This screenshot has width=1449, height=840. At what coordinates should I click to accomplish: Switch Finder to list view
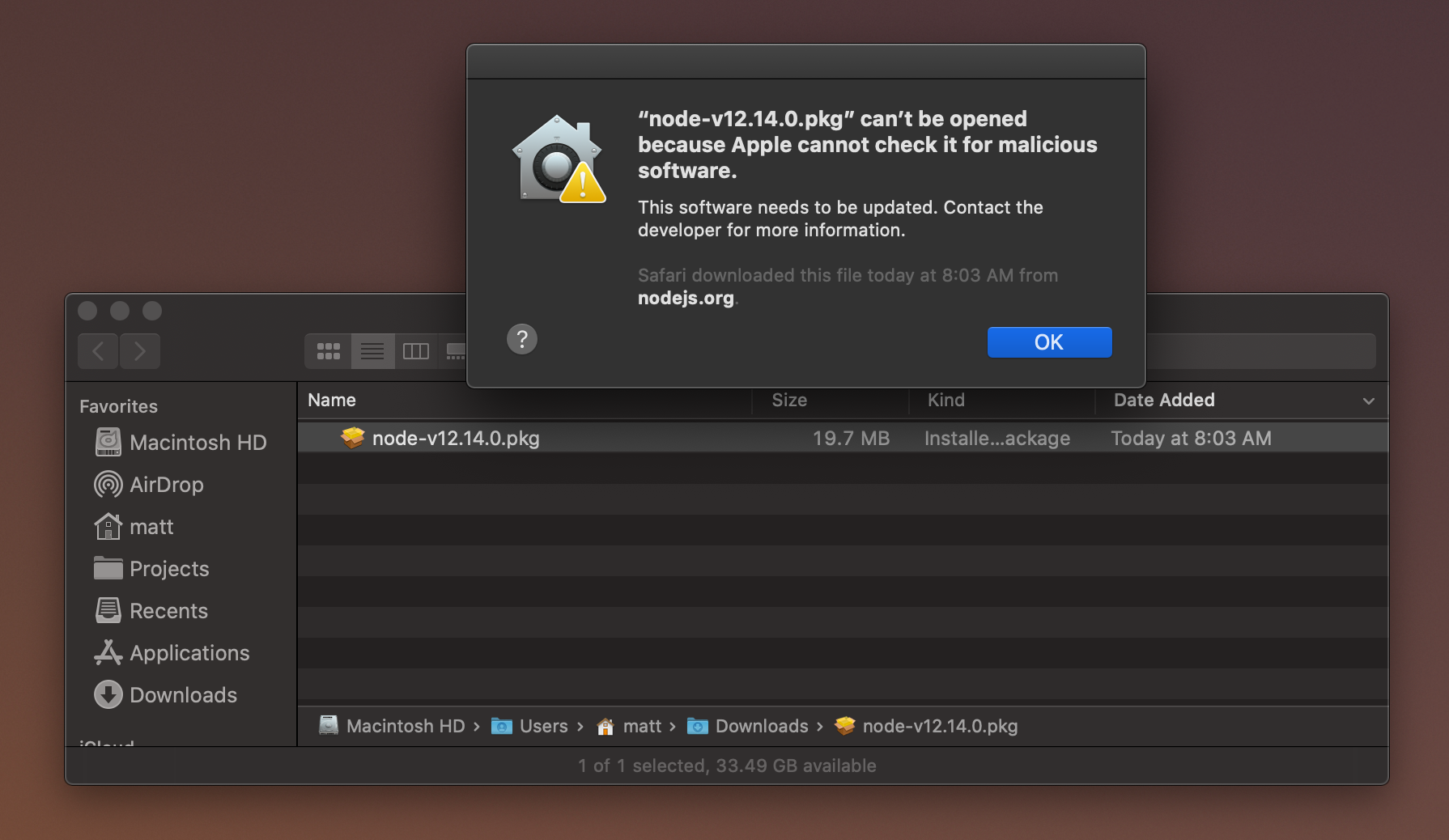372,351
